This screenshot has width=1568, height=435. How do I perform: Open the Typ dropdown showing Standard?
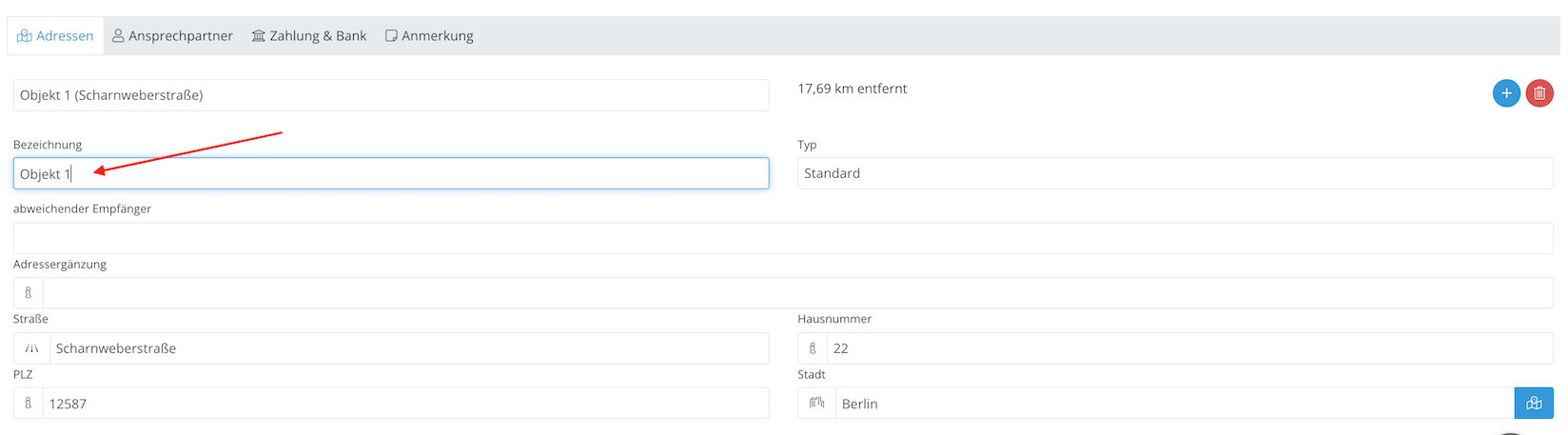click(1175, 173)
